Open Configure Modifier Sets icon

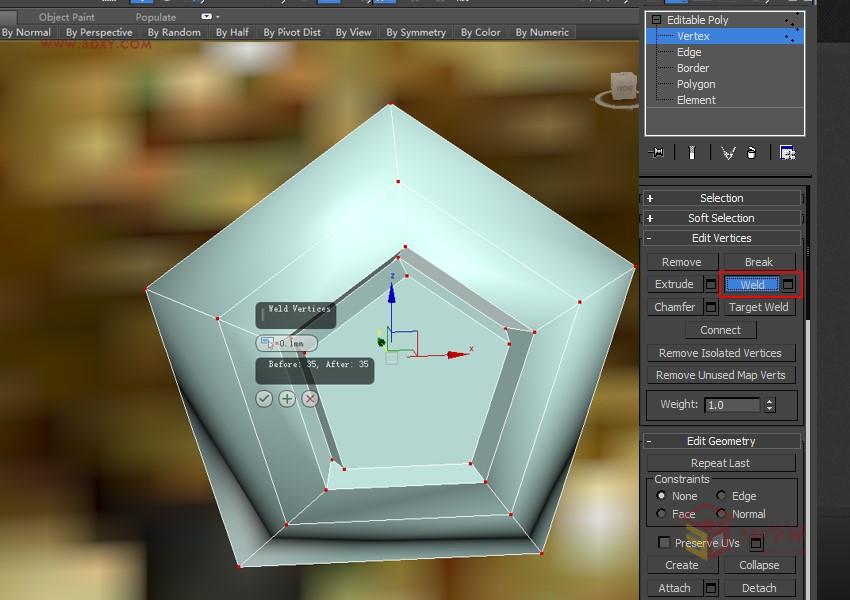click(x=787, y=152)
